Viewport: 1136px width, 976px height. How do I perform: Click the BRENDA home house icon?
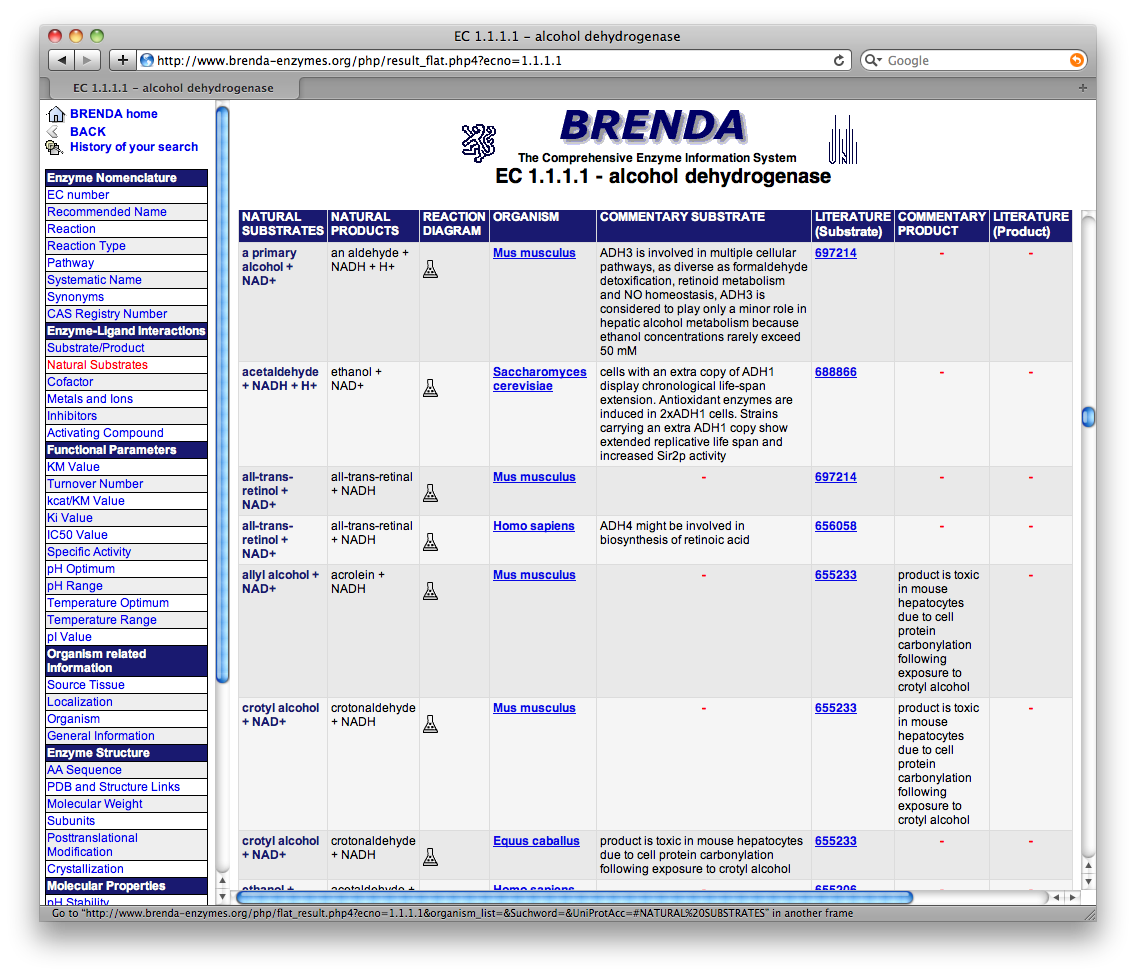[56, 114]
